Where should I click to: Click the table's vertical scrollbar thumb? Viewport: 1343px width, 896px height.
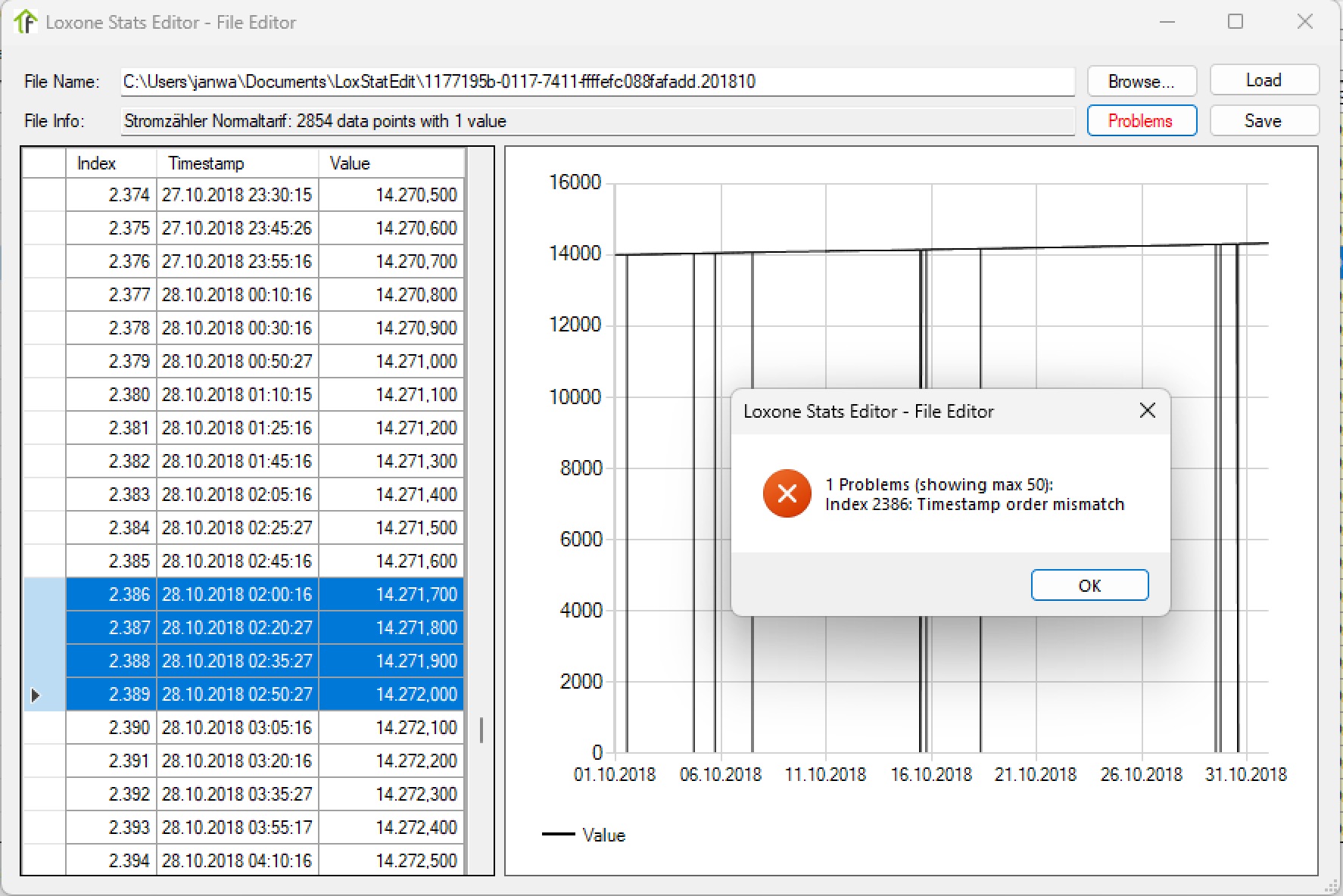(481, 730)
